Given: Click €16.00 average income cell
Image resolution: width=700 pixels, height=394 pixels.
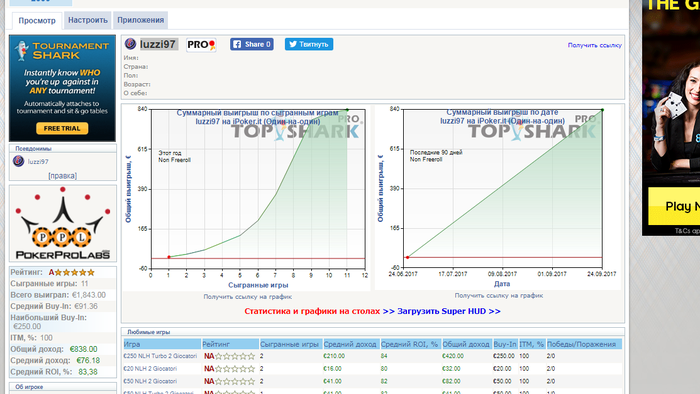Looking at the screenshot, I should tap(333, 369).
